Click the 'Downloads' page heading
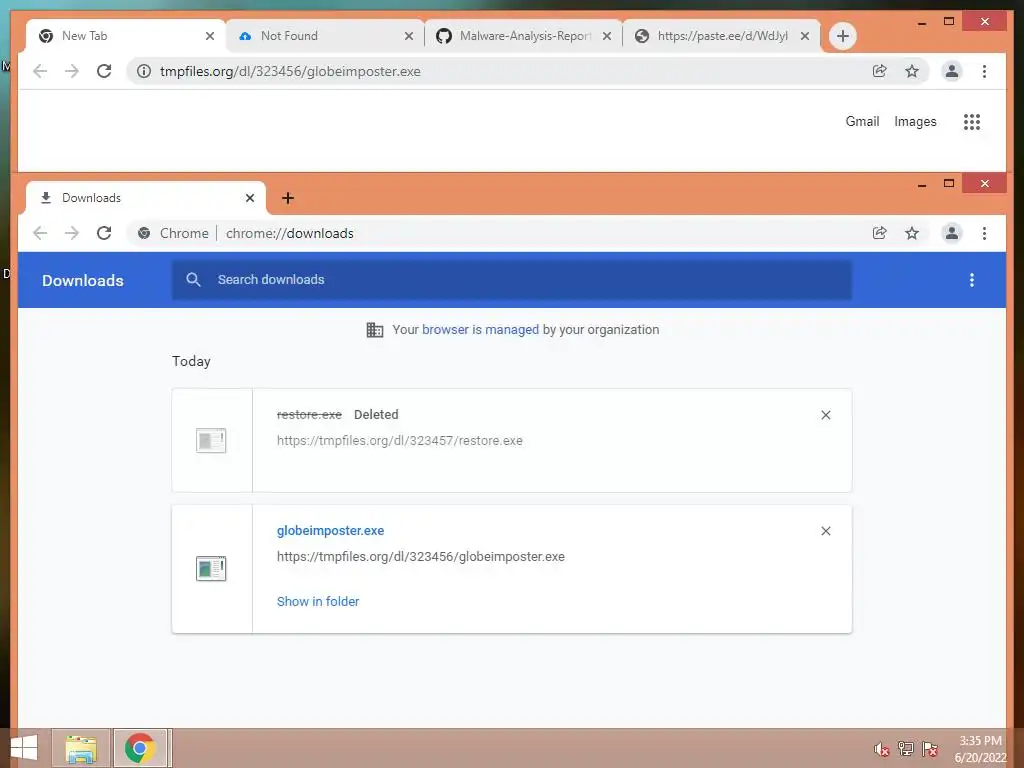 [83, 281]
